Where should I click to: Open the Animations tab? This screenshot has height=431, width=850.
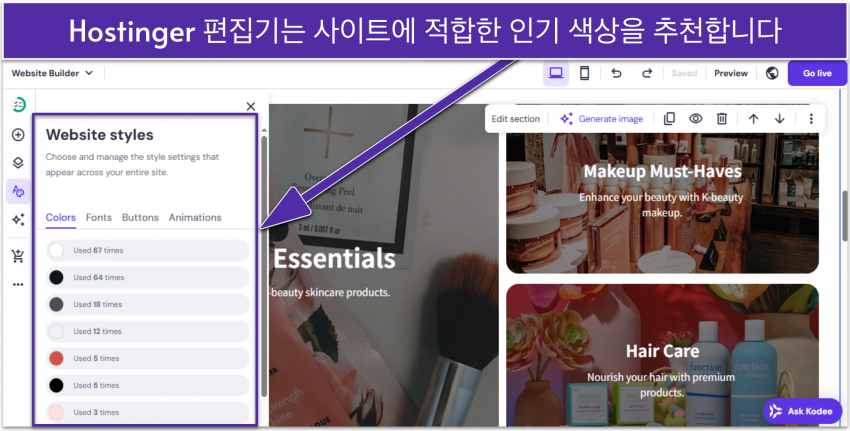click(x=195, y=217)
